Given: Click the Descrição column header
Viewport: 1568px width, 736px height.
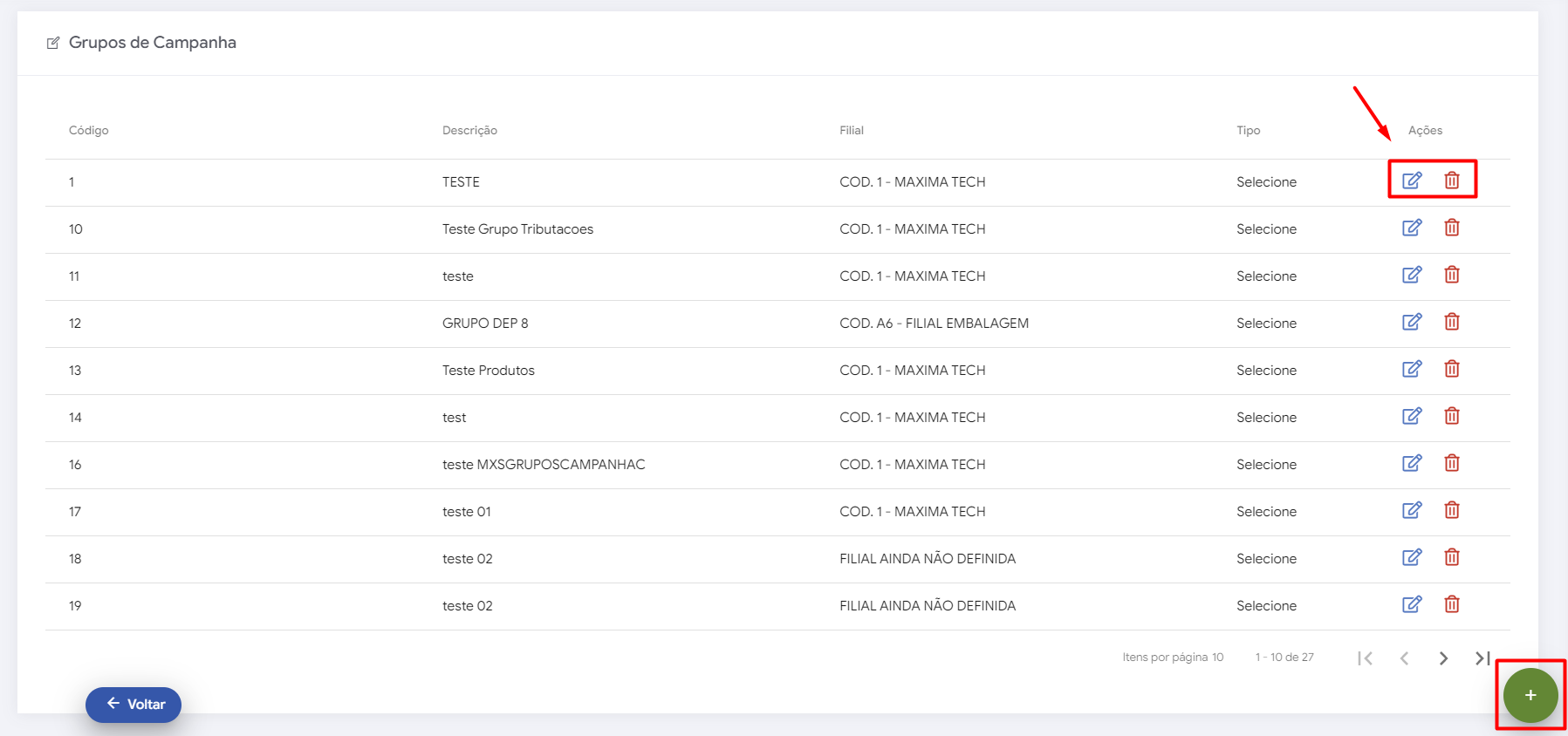Looking at the screenshot, I should click(469, 131).
